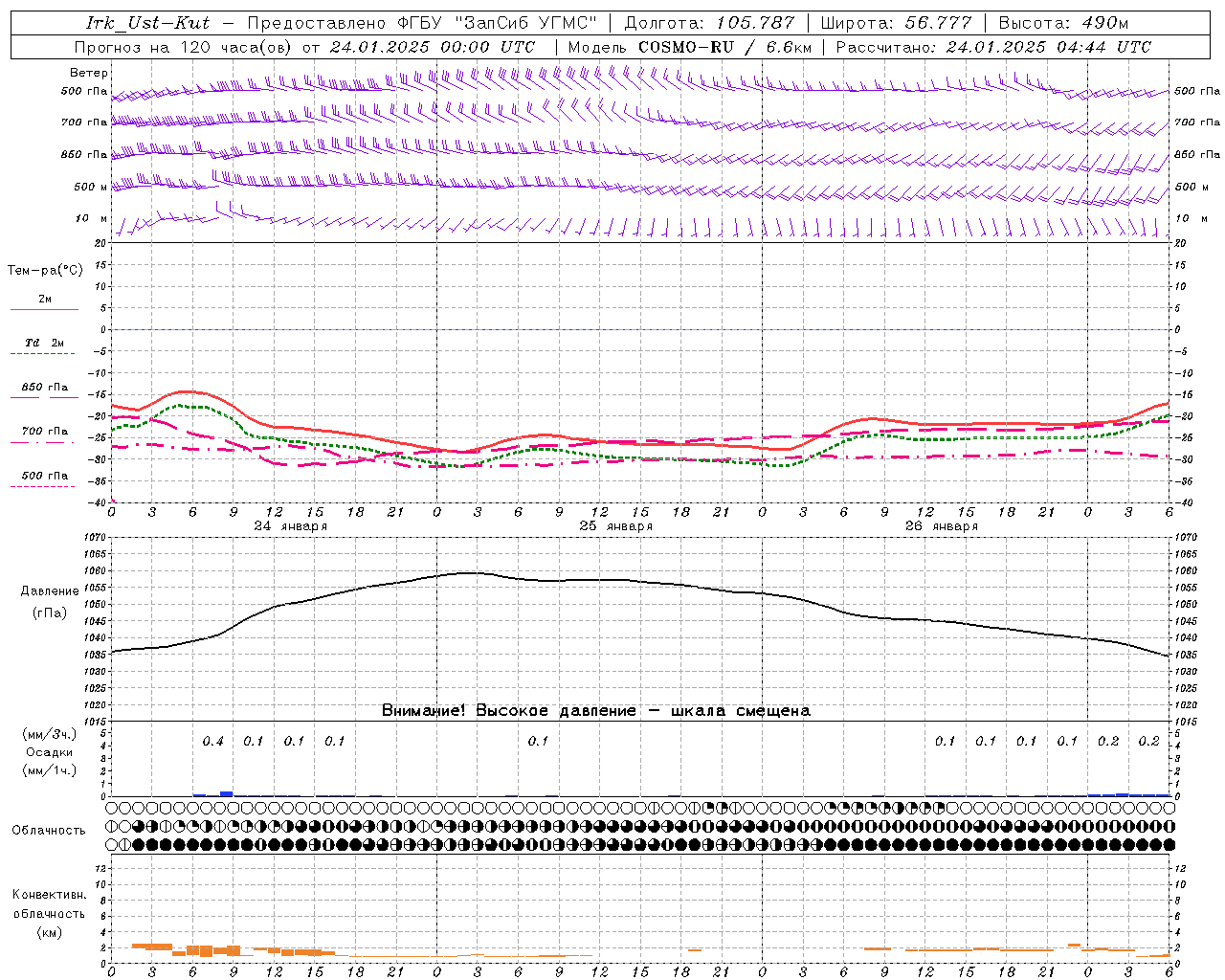
Task: Click the Td 2м legend text
Action: pyautogui.click(x=44, y=343)
